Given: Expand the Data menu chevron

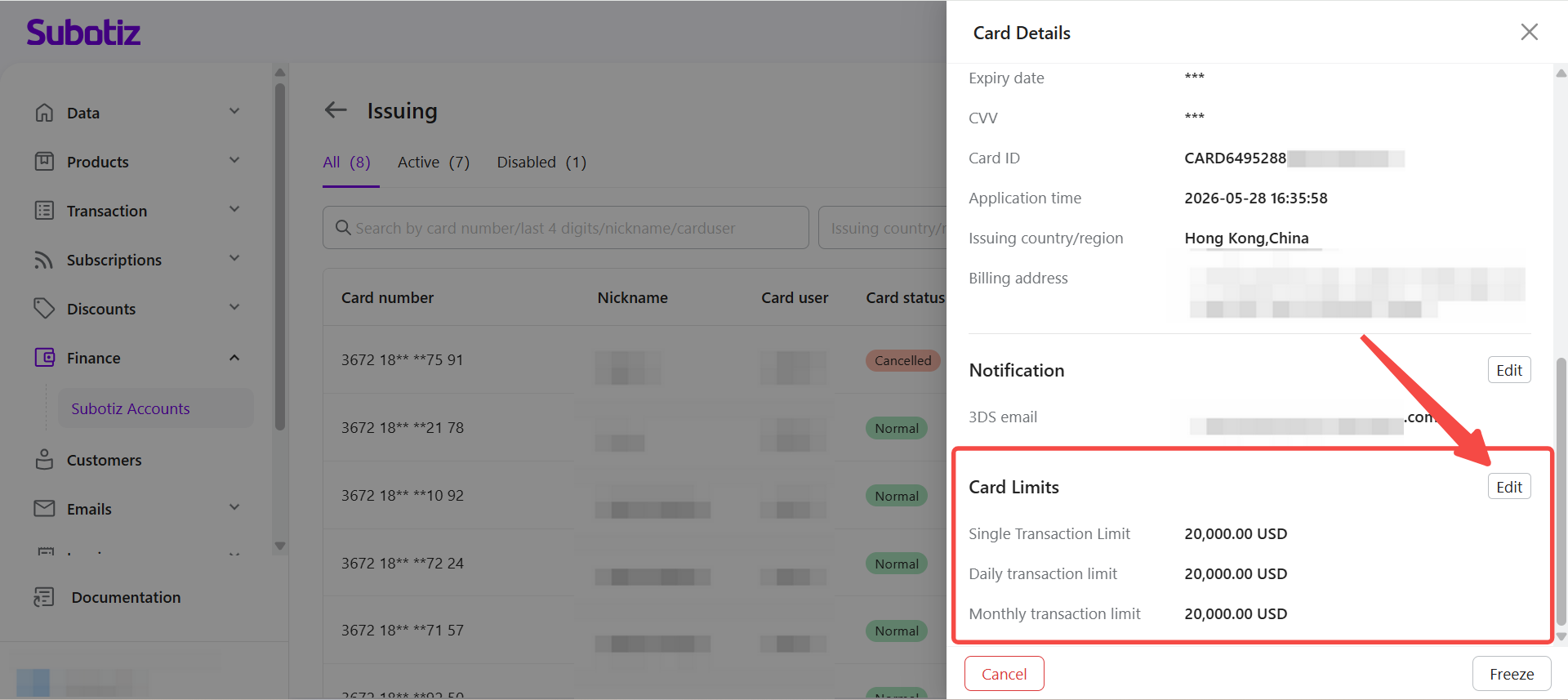Looking at the screenshot, I should coord(234,112).
